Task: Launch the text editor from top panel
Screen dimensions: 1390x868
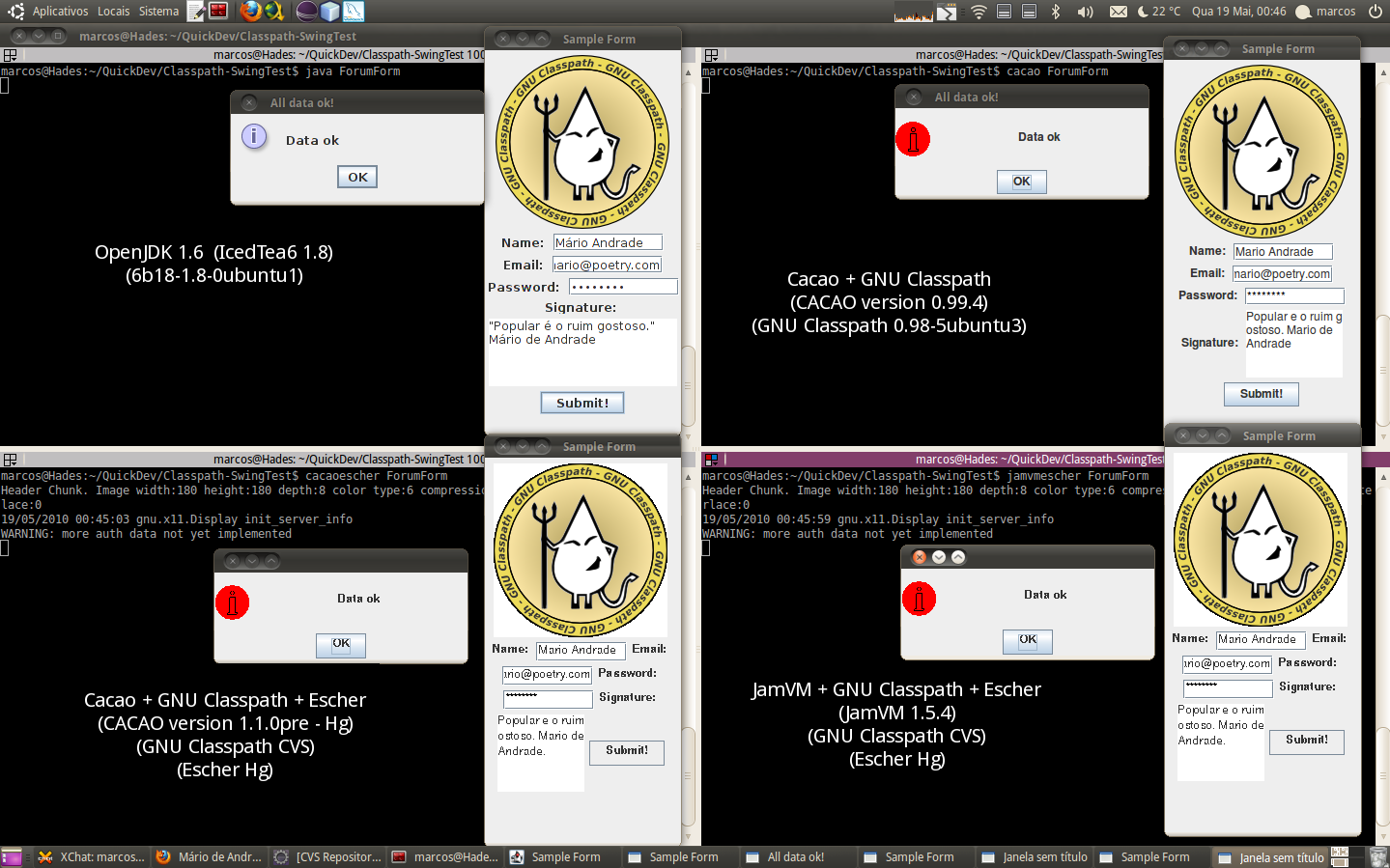Action: point(196,12)
